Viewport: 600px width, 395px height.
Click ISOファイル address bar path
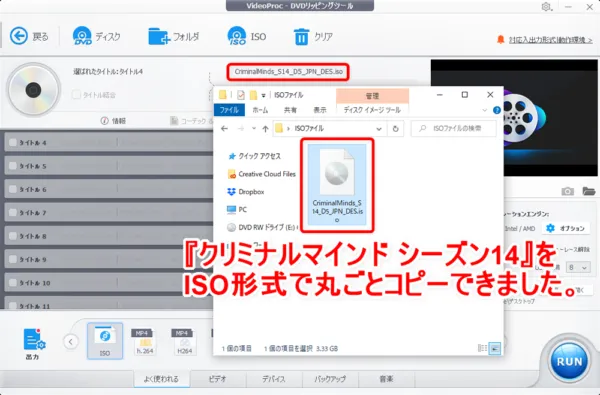(x=309, y=129)
